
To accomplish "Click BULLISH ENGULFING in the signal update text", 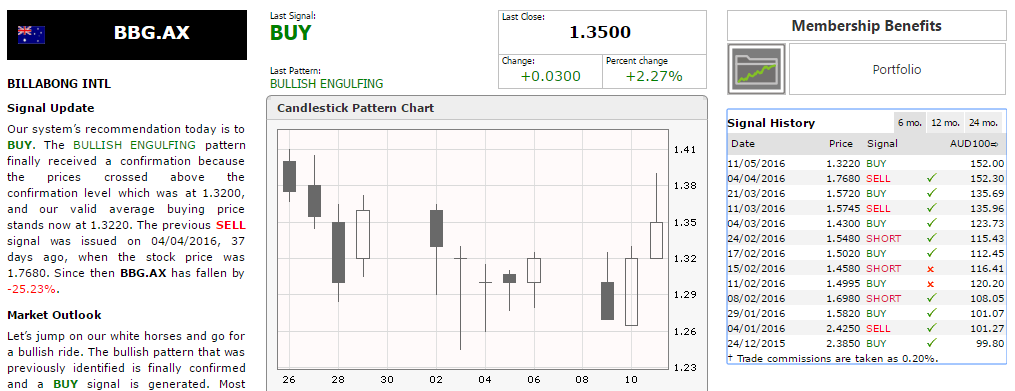I will pos(134,145).
